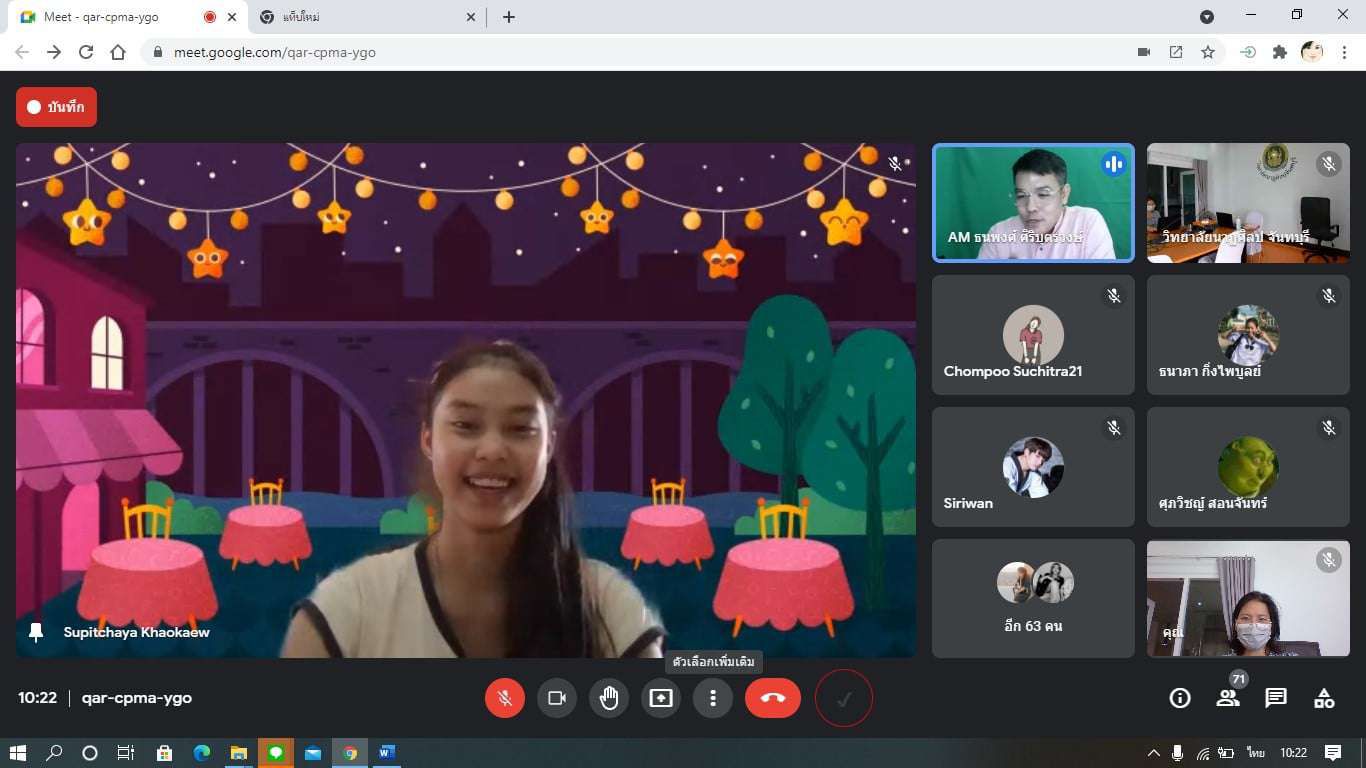Open the activities panel icon

1324,698
